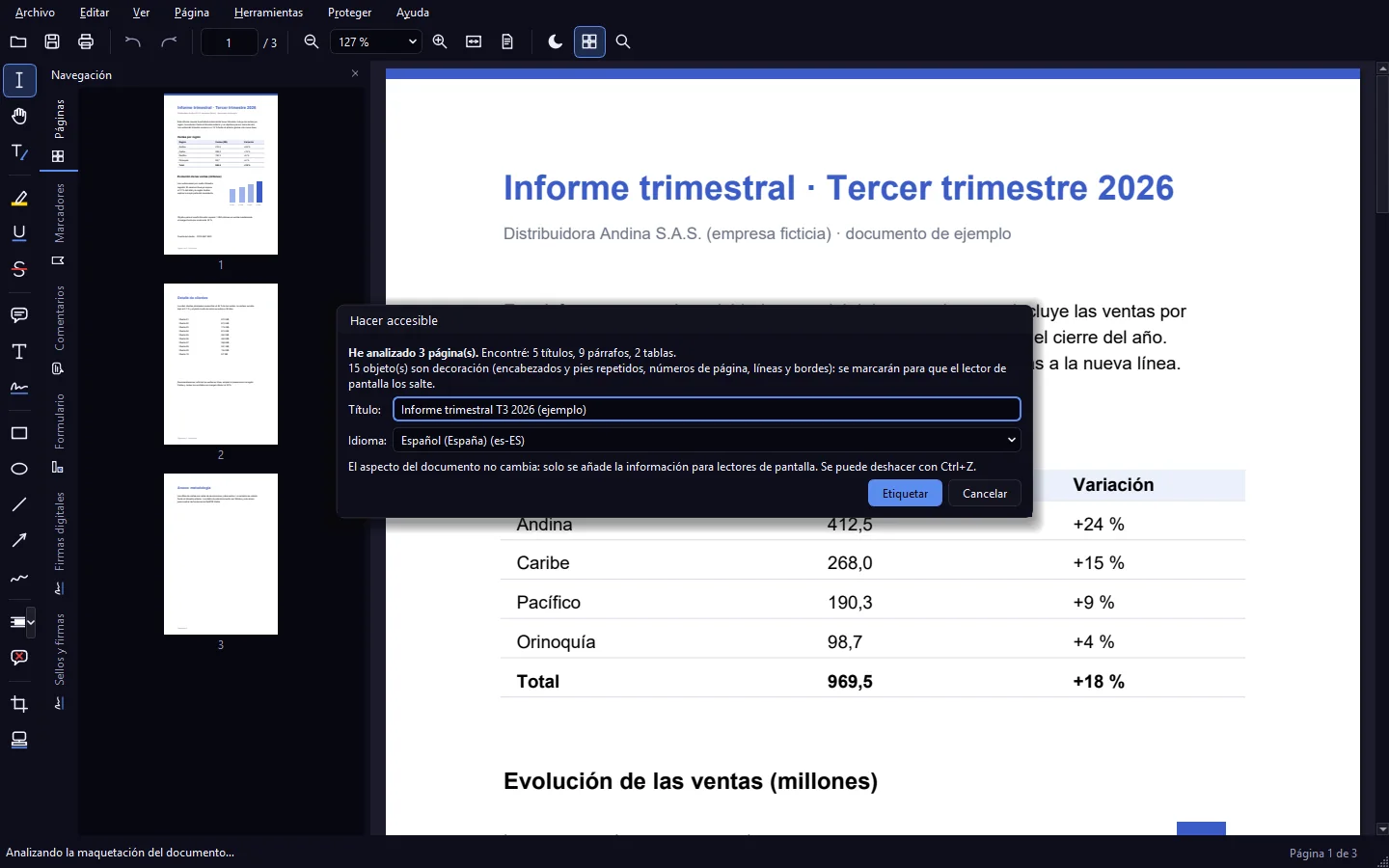The height and width of the screenshot is (868, 1389).
Task: Pick the yellow highlighter tool
Action: pyautogui.click(x=19, y=199)
